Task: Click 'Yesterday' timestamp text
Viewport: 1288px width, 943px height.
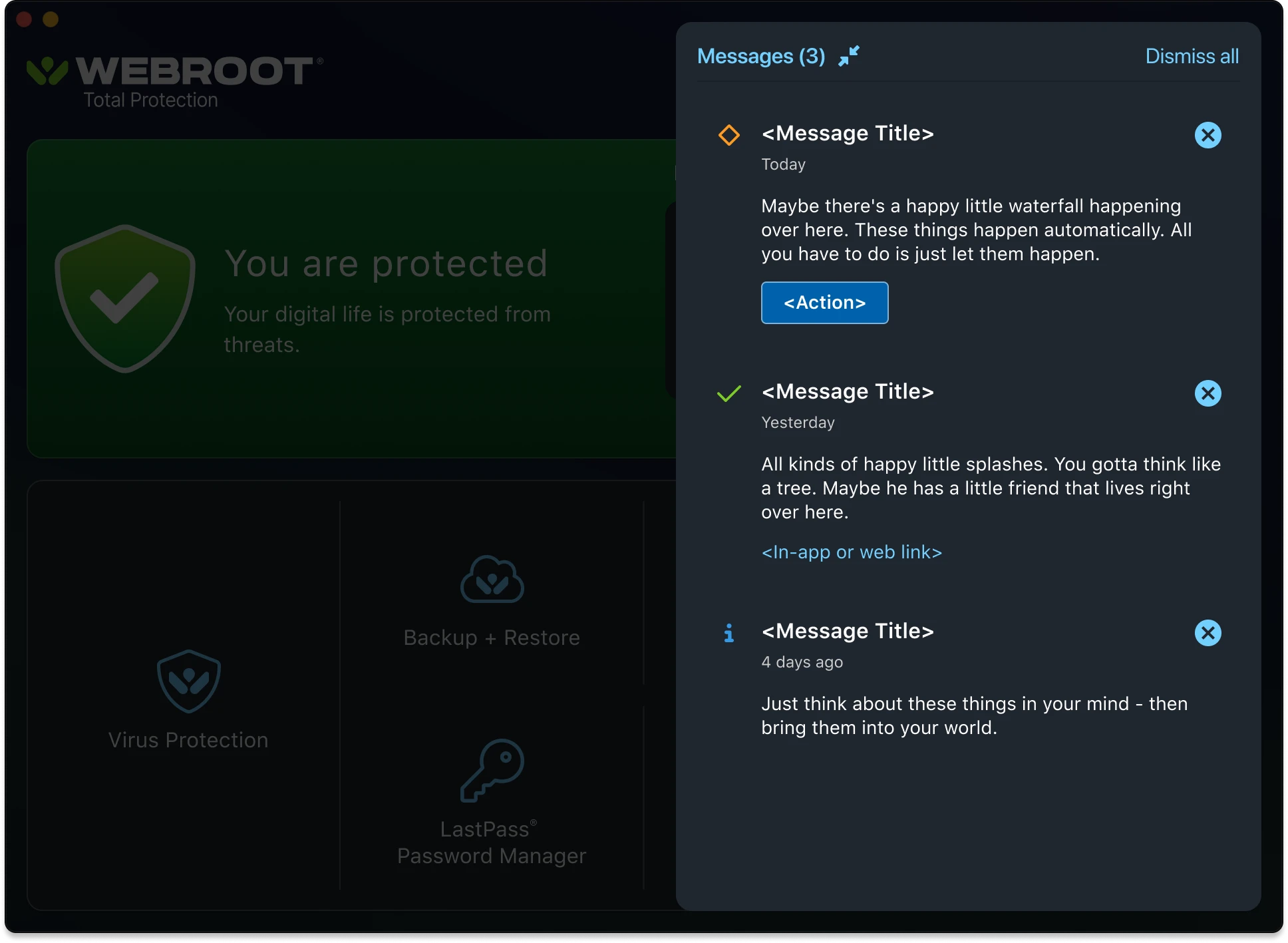Action: pyautogui.click(x=798, y=423)
